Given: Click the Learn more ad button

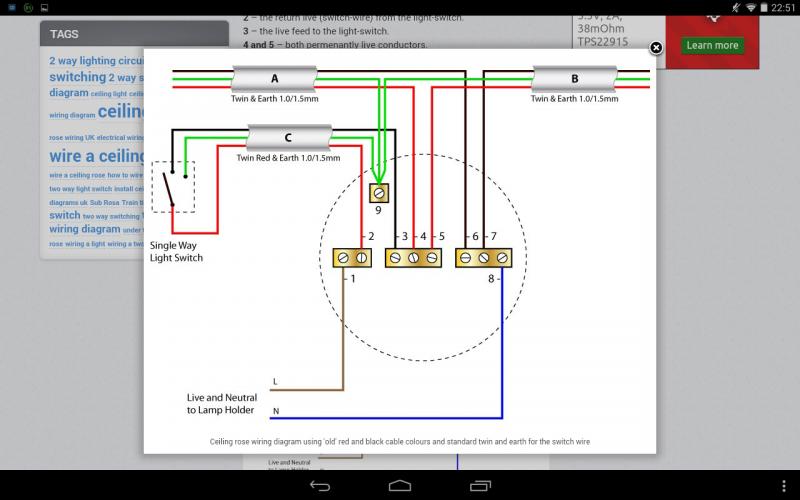Looking at the screenshot, I should click(712, 45).
